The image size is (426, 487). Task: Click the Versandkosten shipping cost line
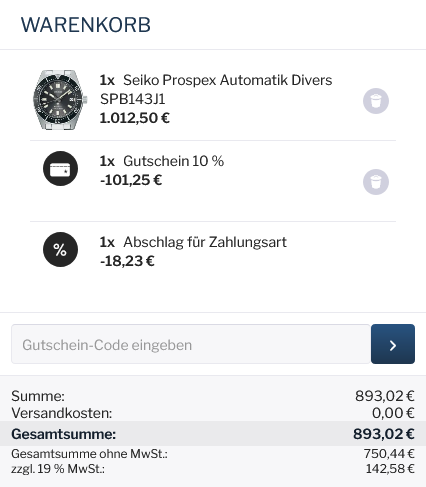[213, 413]
